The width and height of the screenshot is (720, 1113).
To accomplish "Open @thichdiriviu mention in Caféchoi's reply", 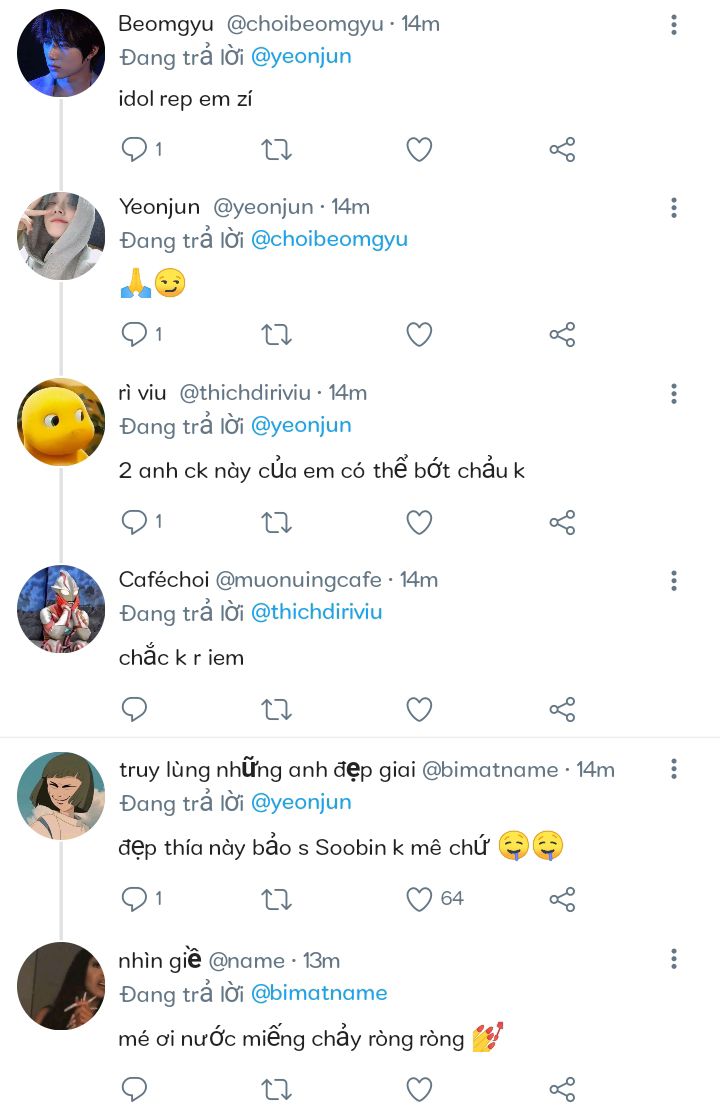I will [x=317, y=612].
